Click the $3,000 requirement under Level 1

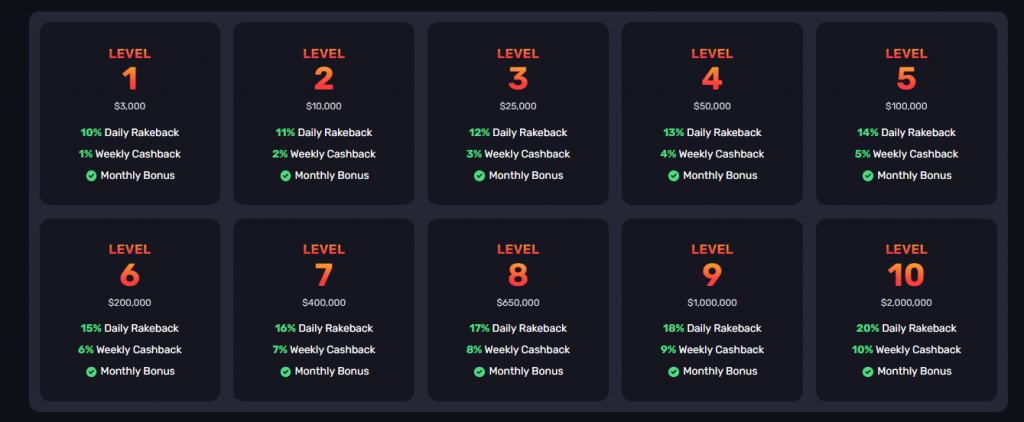click(x=130, y=106)
